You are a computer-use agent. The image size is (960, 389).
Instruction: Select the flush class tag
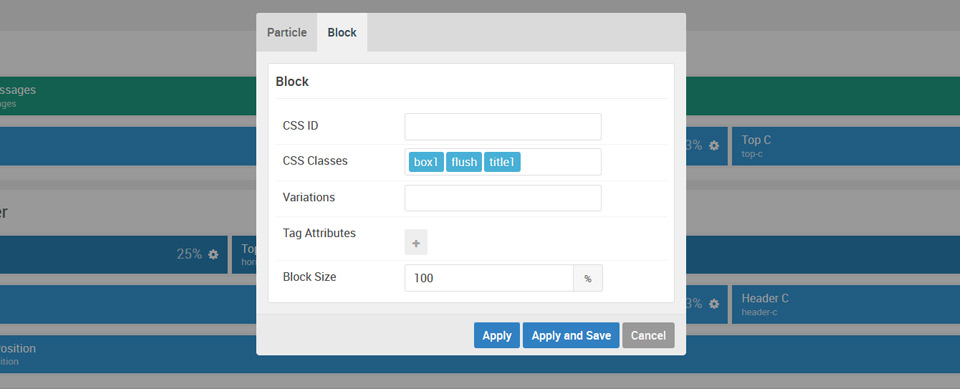[x=464, y=162]
